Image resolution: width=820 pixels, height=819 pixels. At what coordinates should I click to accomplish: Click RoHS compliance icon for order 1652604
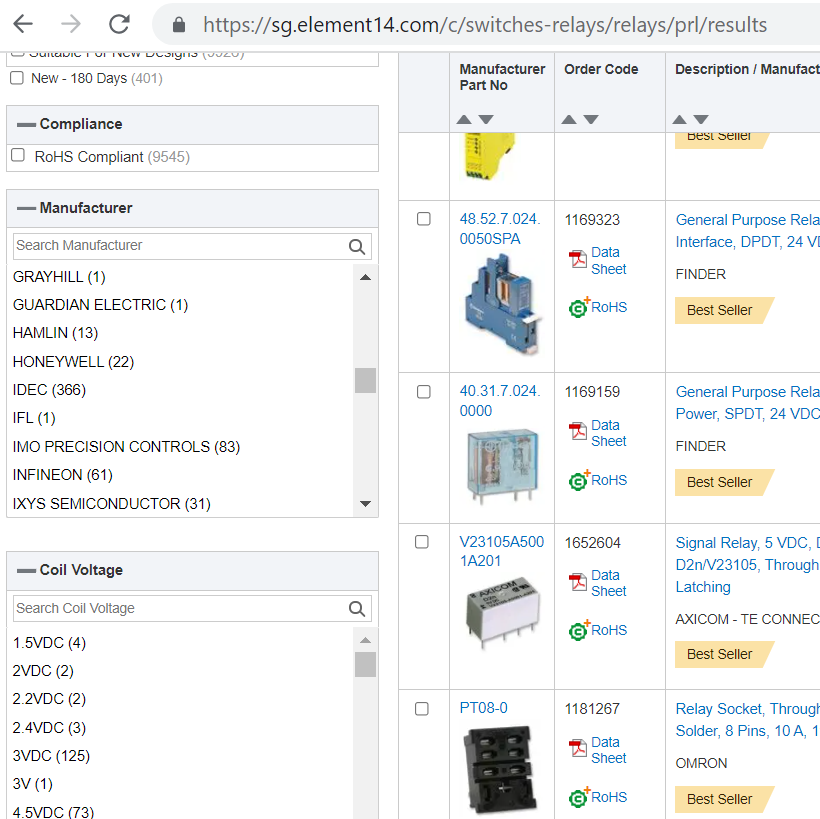(x=578, y=630)
